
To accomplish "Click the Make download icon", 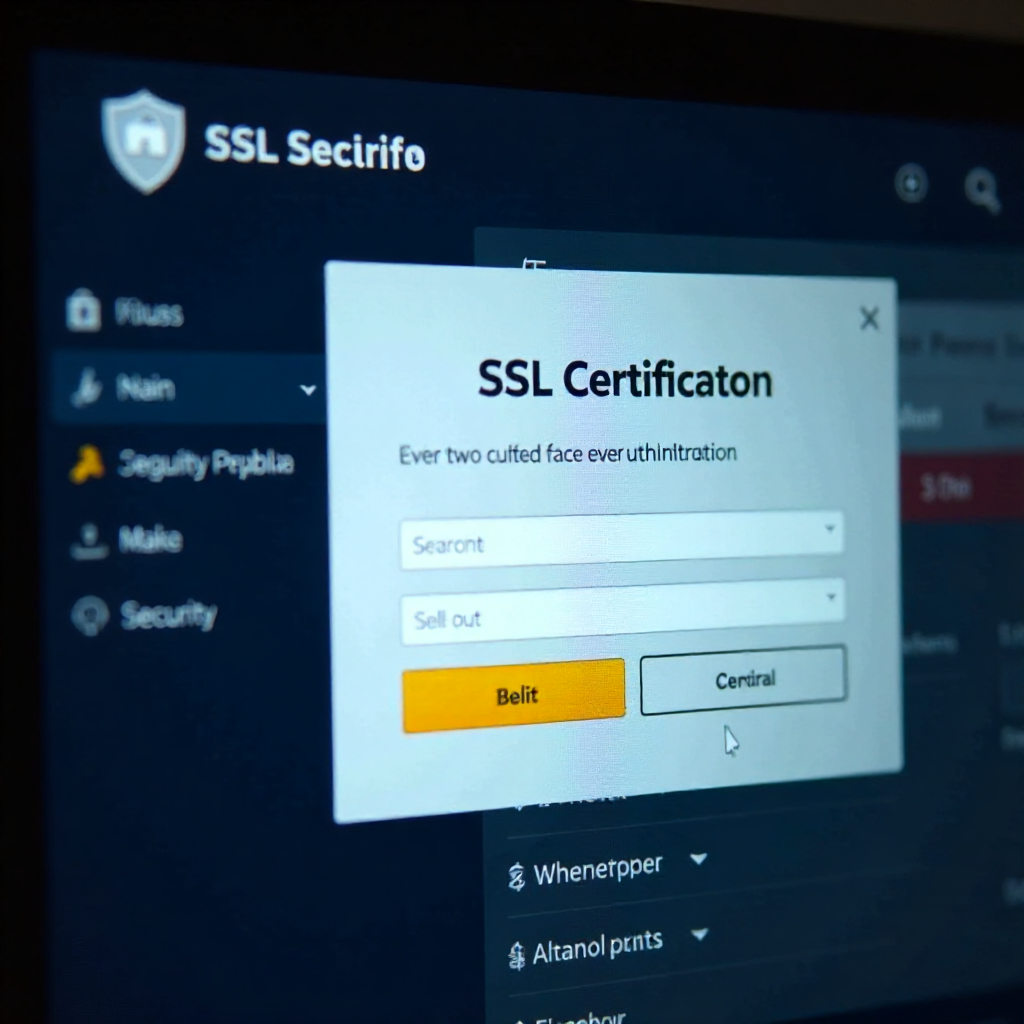I will (89, 541).
